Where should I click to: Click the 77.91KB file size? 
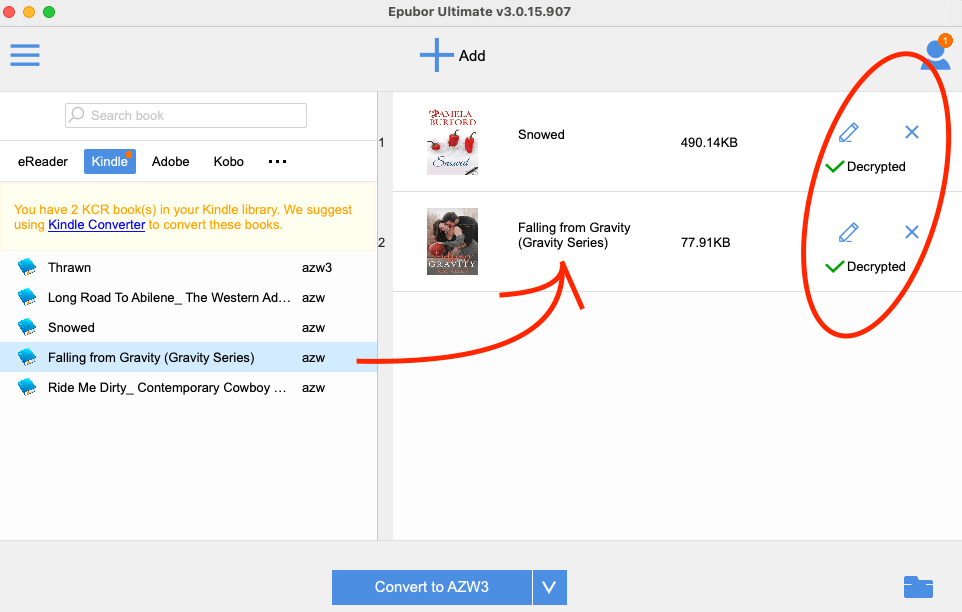point(706,243)
